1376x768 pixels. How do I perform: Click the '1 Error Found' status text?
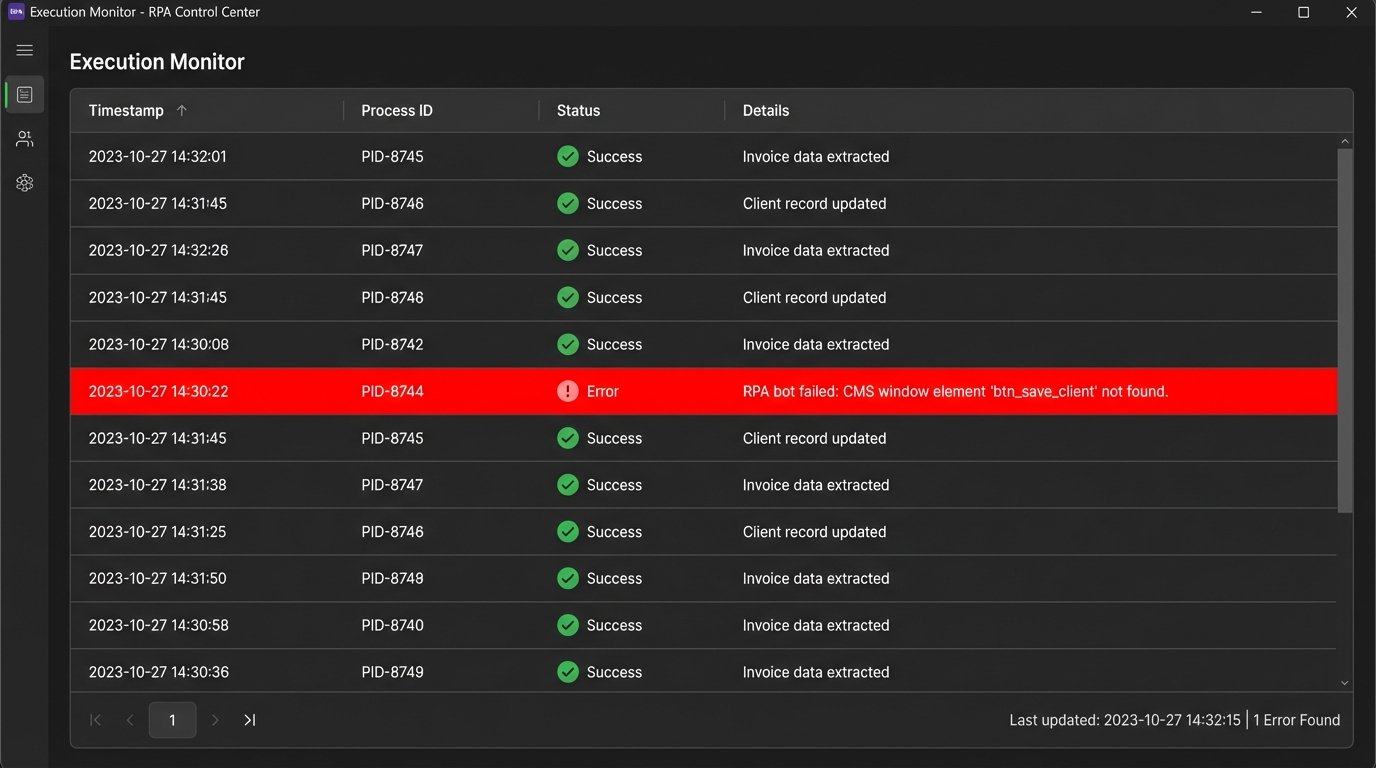tap(1297, 719)
